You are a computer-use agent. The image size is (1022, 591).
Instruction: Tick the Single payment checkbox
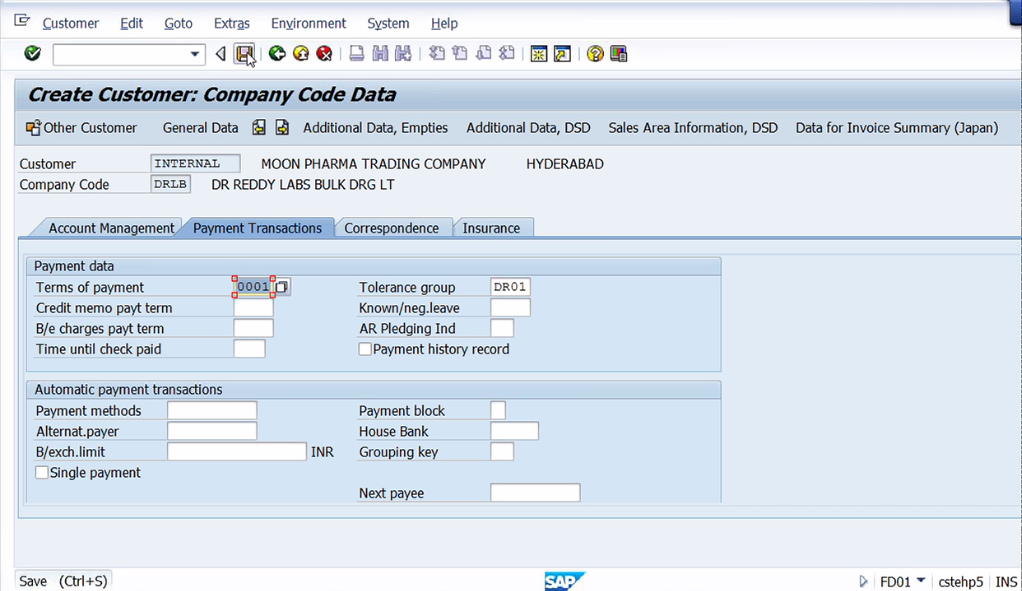(42, 472)
